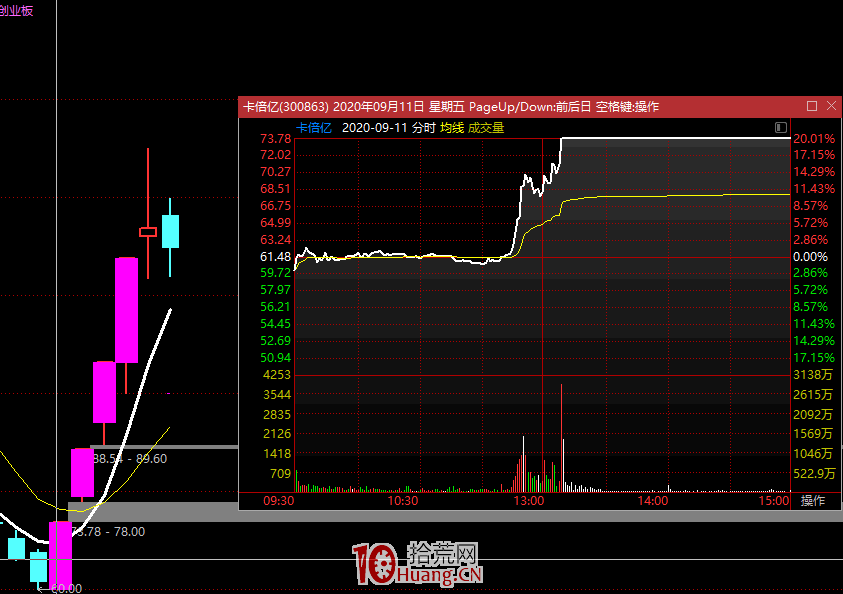
Task: Click the 38.54 - 89.60 range label
Action: [130, 459]
